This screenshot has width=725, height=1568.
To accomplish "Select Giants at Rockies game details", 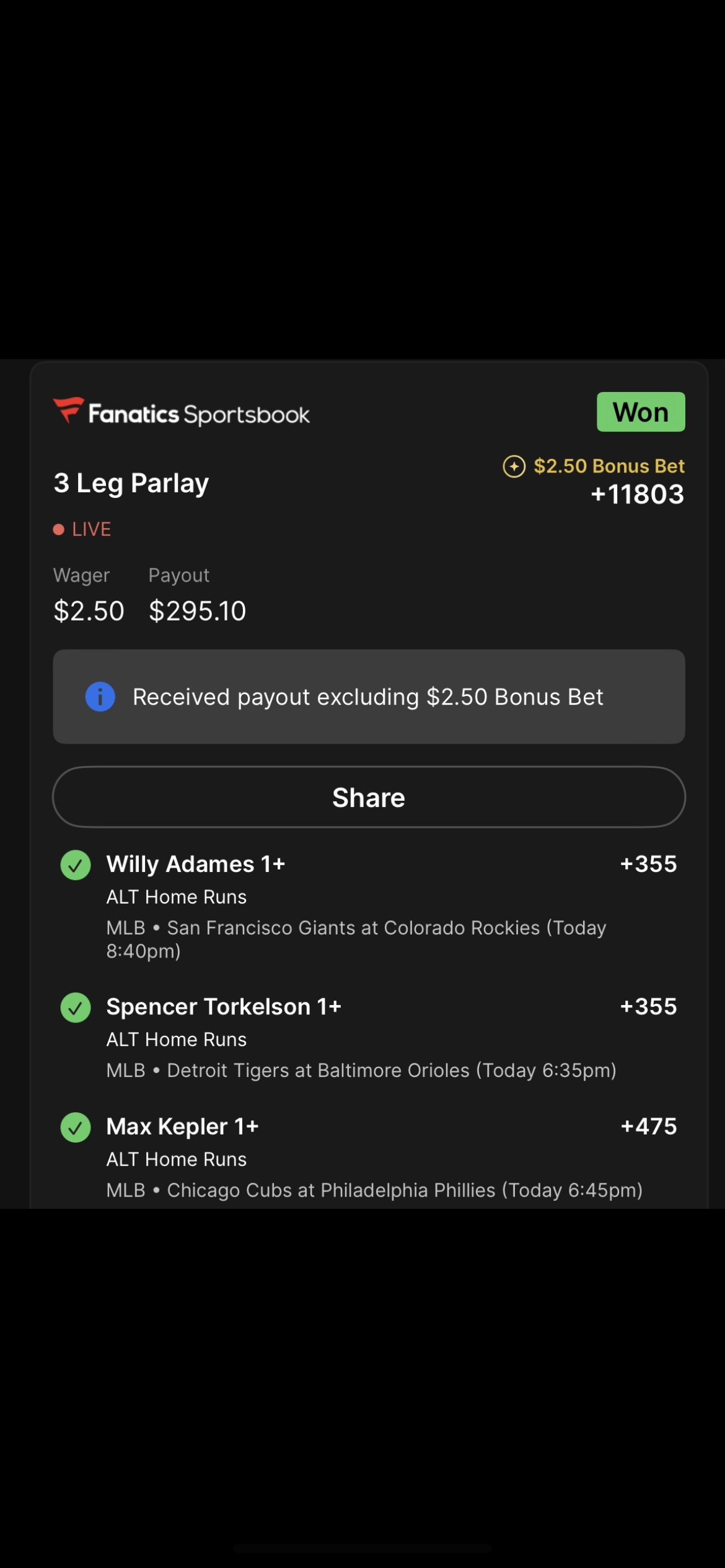I will coord(356,939).
